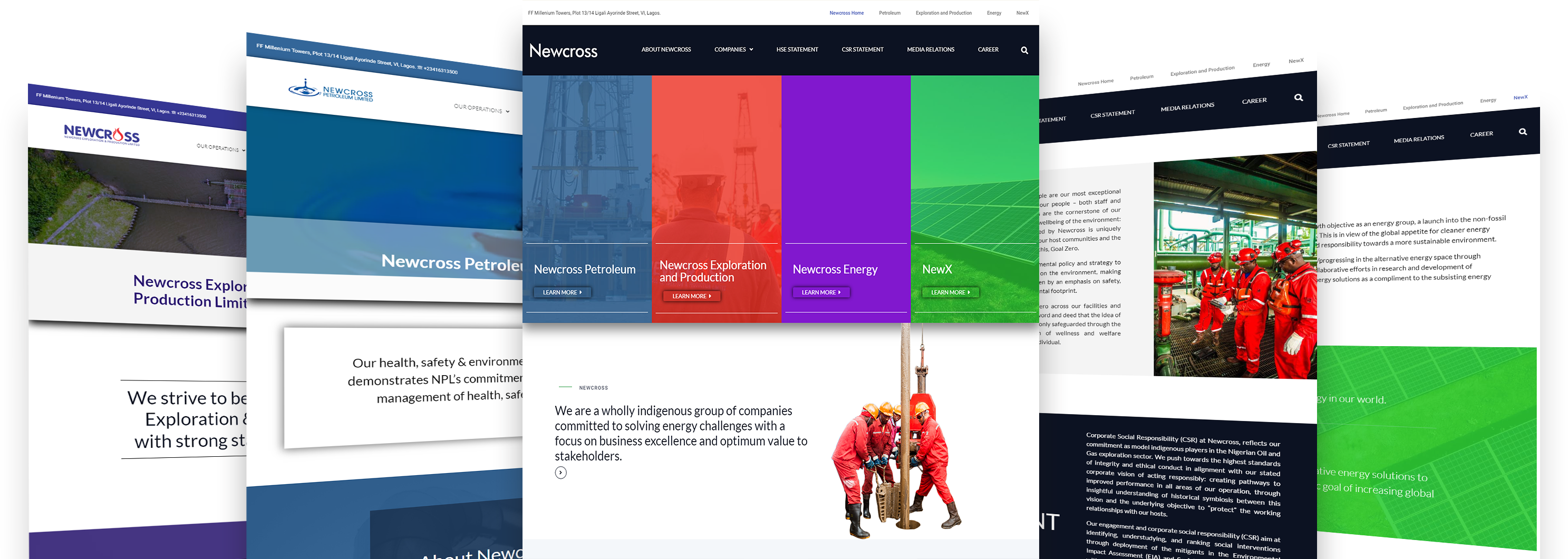The image size is (1568, 559).
Task: Click CSR STATEMENT on CSR page navbar
Action: tap(1112, 114)
